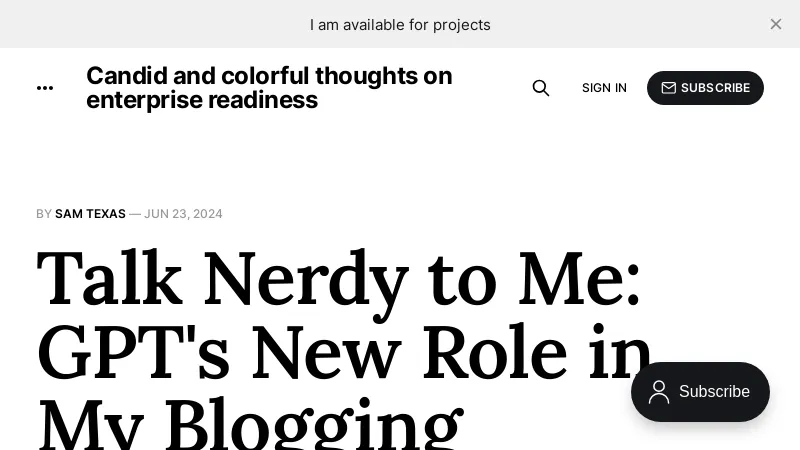Open the site search magnifier
Screen dimensions: 800x450
pos(541,88)
